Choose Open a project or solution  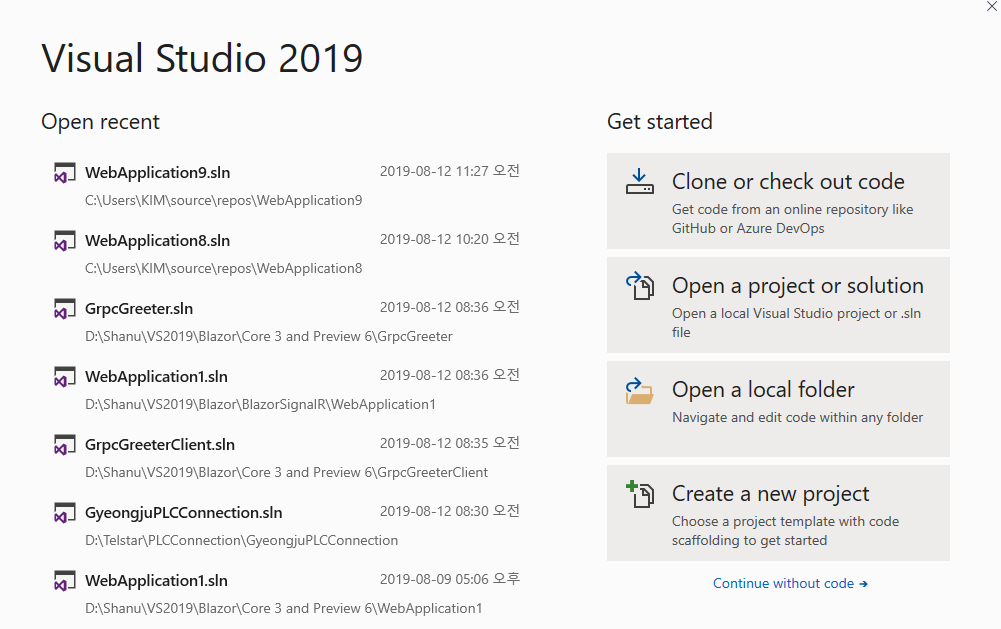pyautogui.click(x=778, y=305)
